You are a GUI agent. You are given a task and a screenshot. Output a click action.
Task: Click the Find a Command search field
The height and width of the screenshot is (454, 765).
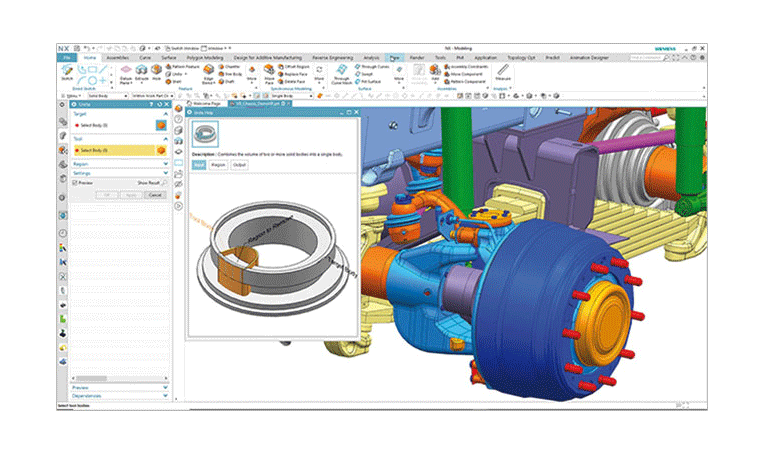[646, 58]
